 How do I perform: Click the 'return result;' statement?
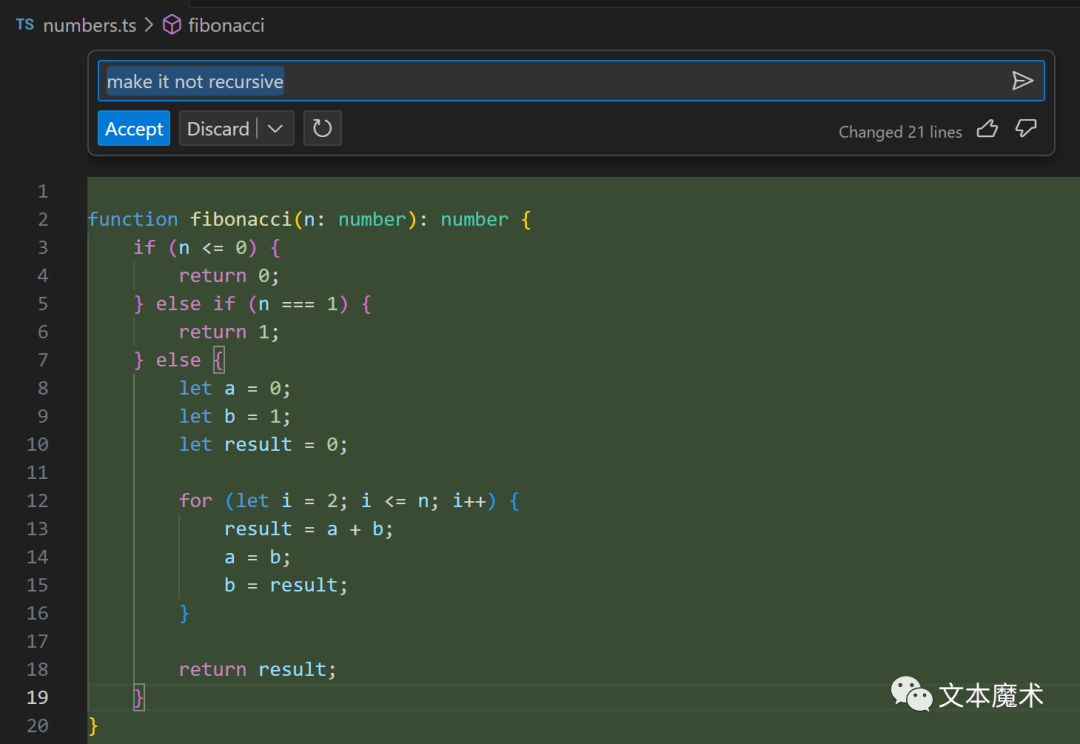coord(258,669)
